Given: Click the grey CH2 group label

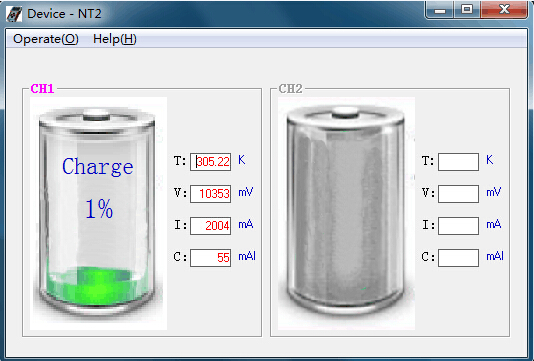Looking at the screenshot, I should [x=290, y=89].
